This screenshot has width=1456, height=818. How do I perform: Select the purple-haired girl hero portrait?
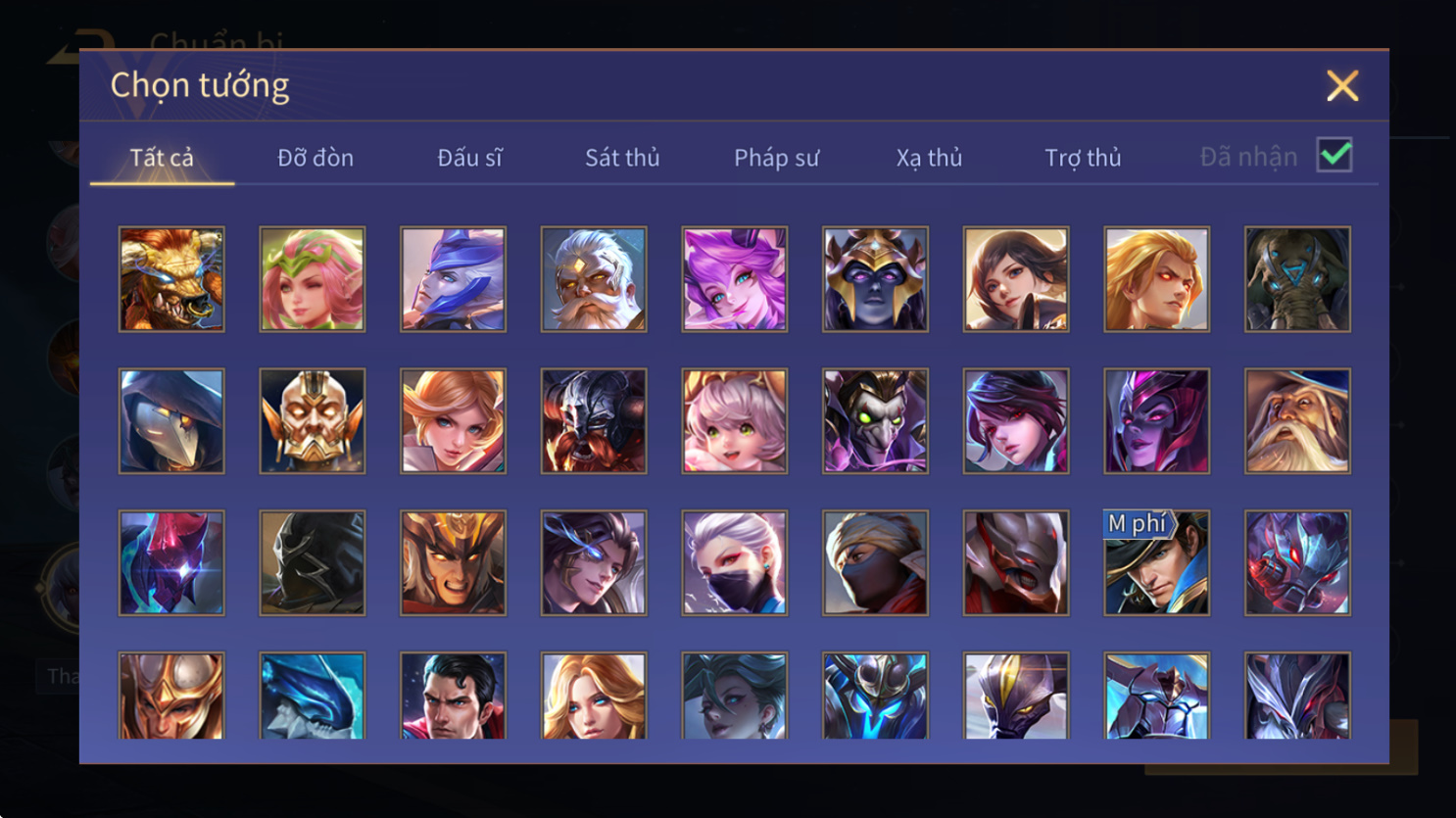pos(735,279)
